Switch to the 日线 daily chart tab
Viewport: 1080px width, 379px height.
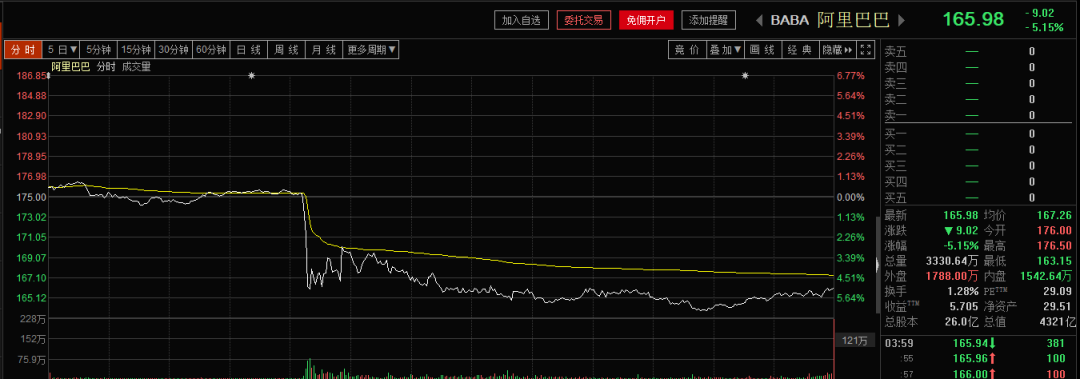click(x=249, y=50)
